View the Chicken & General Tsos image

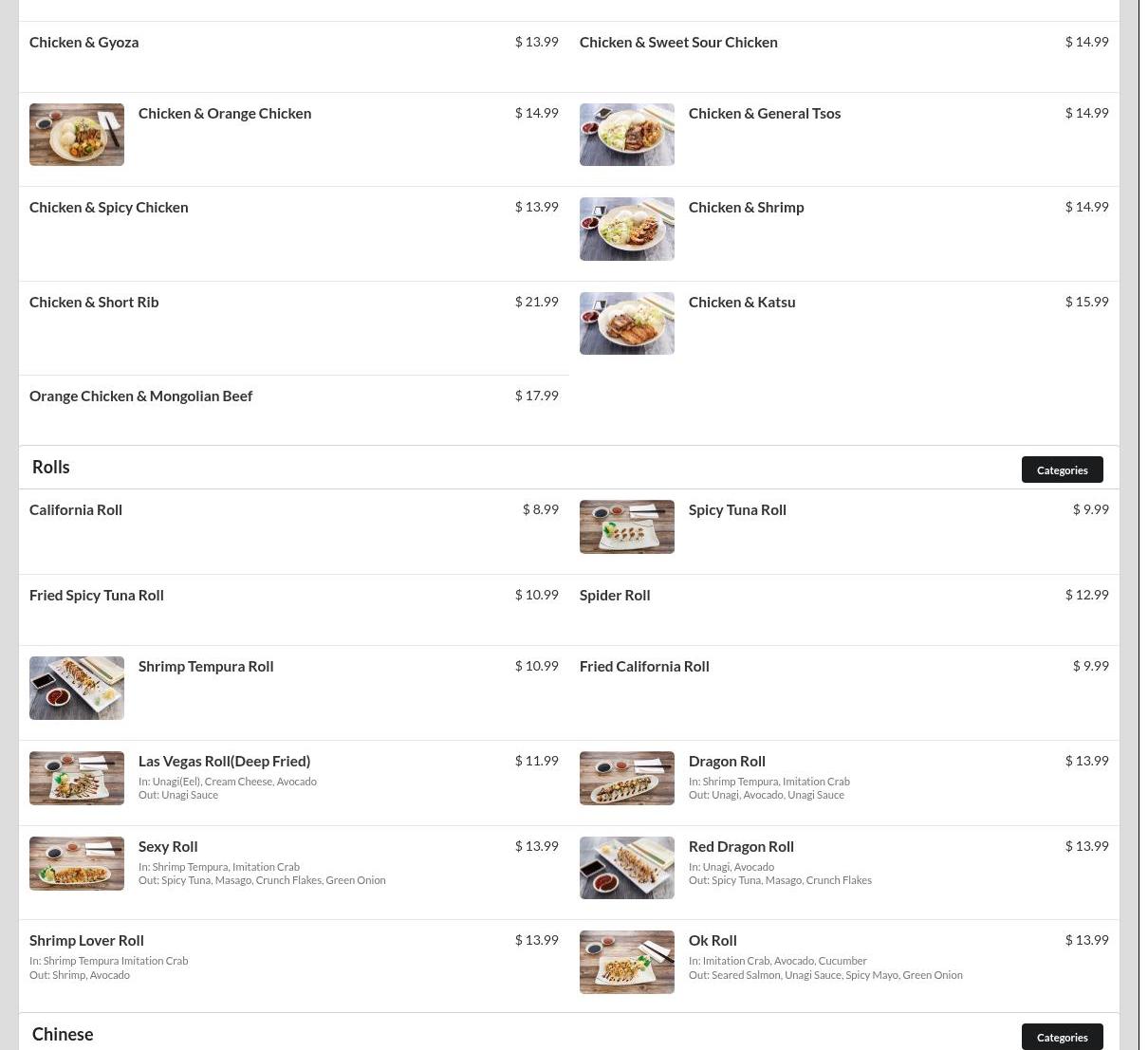[x=627, y=135]
